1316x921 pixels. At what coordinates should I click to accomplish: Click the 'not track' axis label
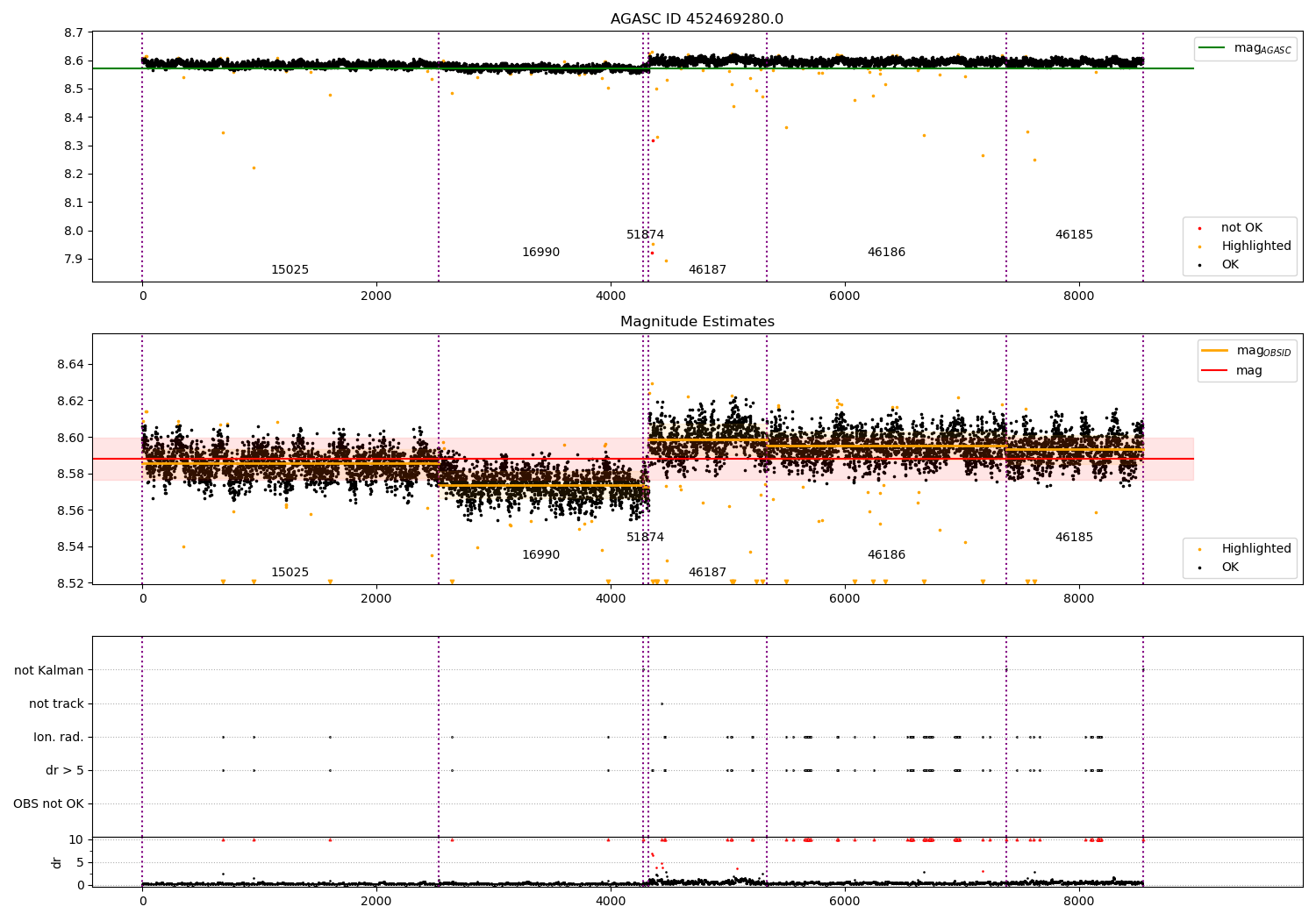tap(56, 704)
